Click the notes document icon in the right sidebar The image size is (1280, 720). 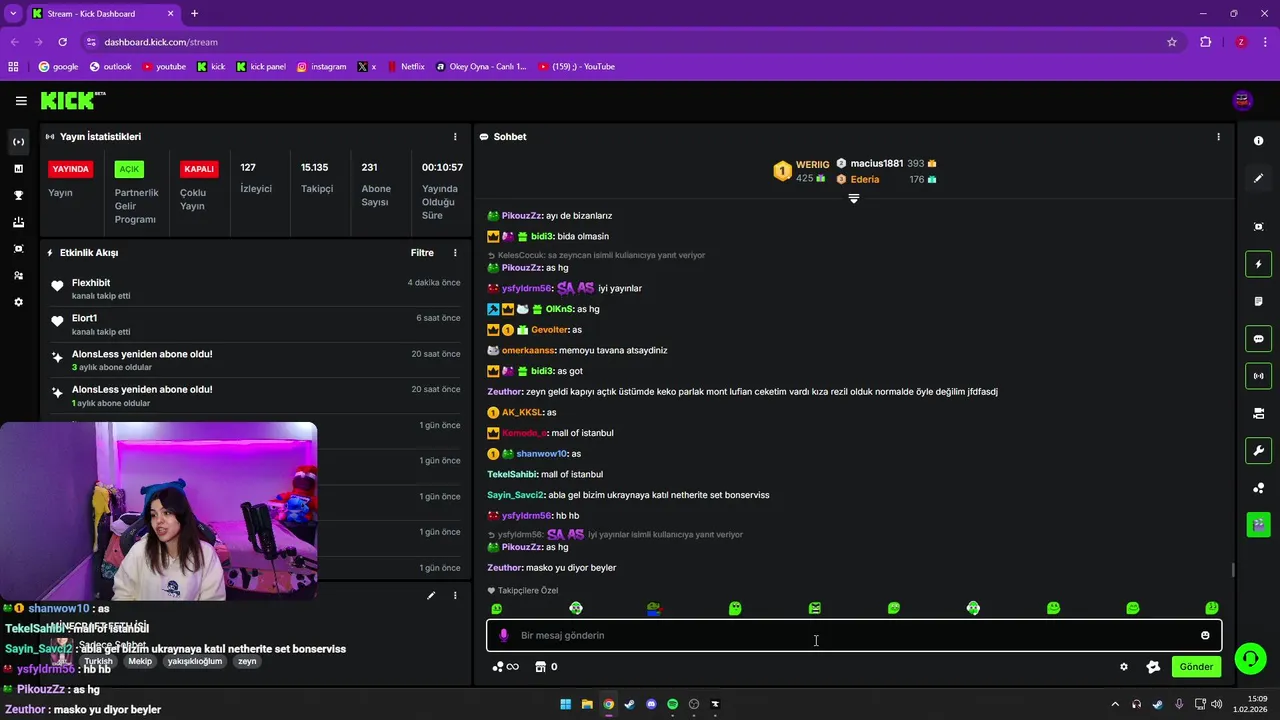(1258, 301)
